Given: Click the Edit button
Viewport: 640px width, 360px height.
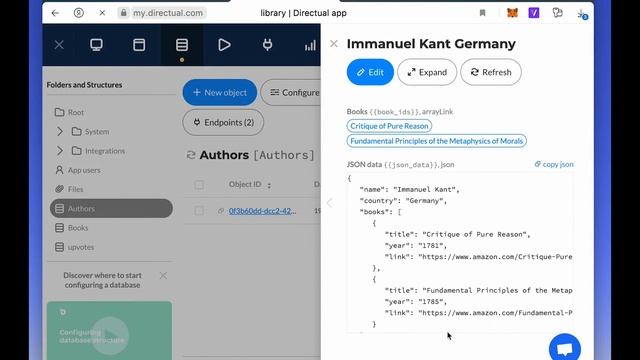Looking at the screenshot, I should 370,72.
